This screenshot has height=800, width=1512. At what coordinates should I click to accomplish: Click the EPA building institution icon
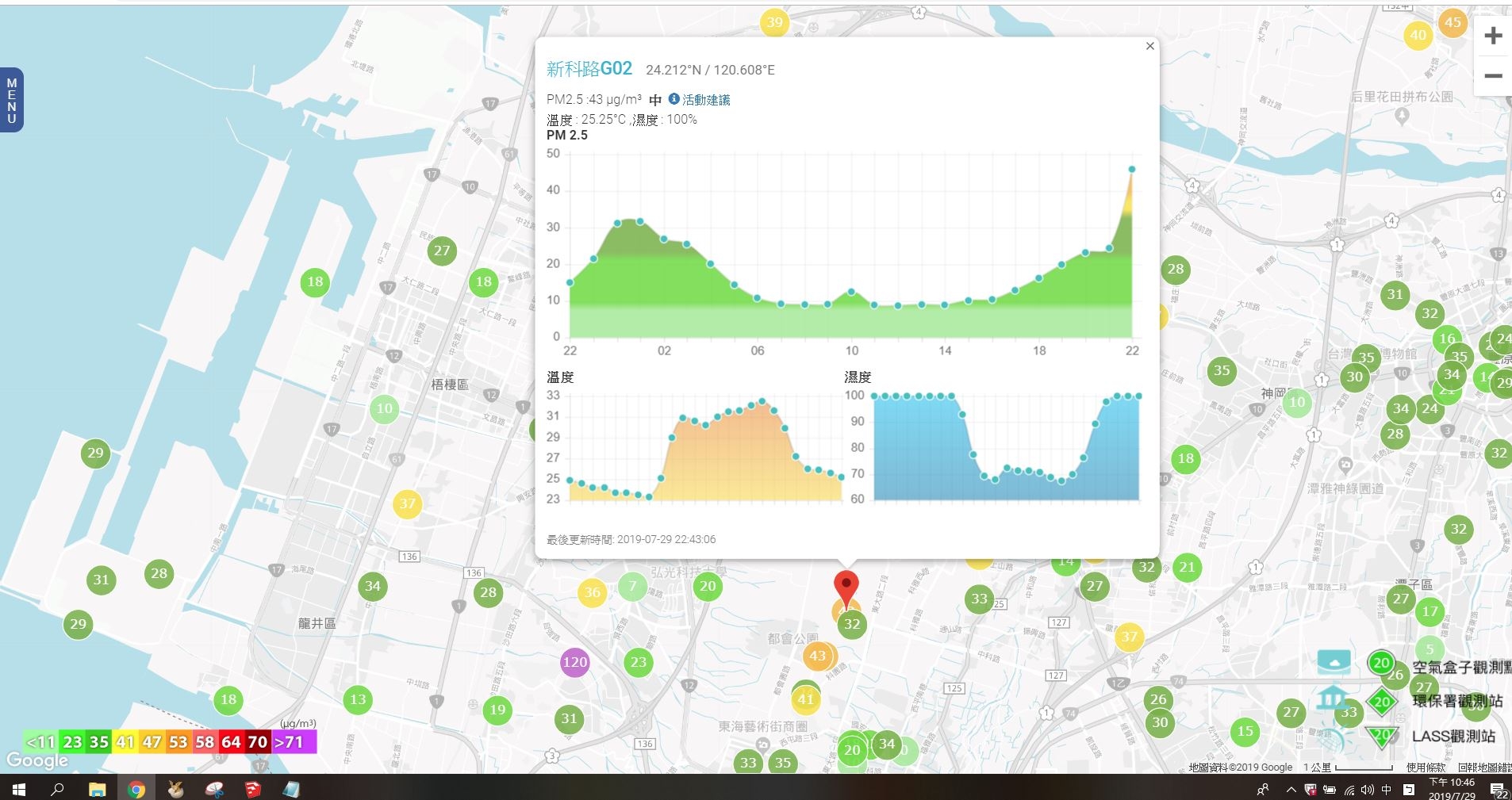point(1332,698)
